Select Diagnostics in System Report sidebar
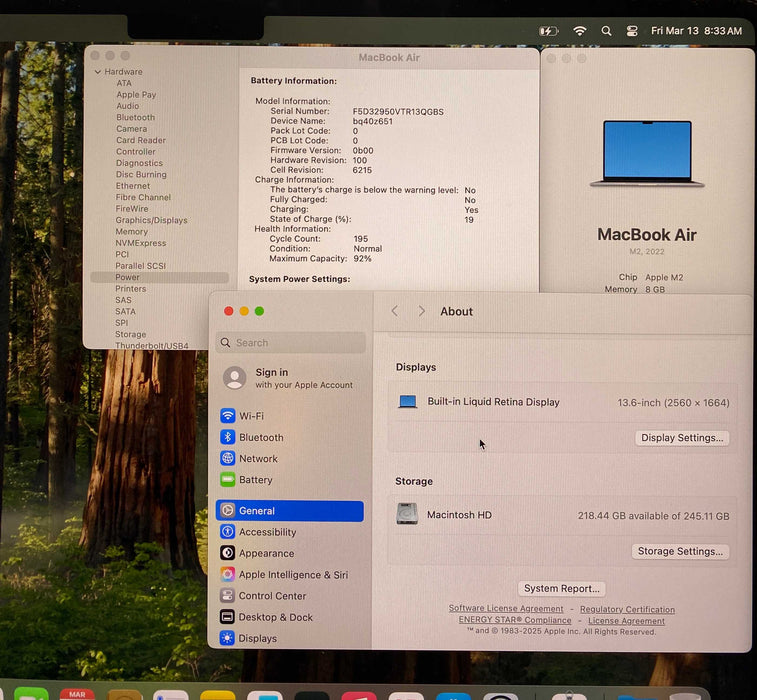 point(139,163)
